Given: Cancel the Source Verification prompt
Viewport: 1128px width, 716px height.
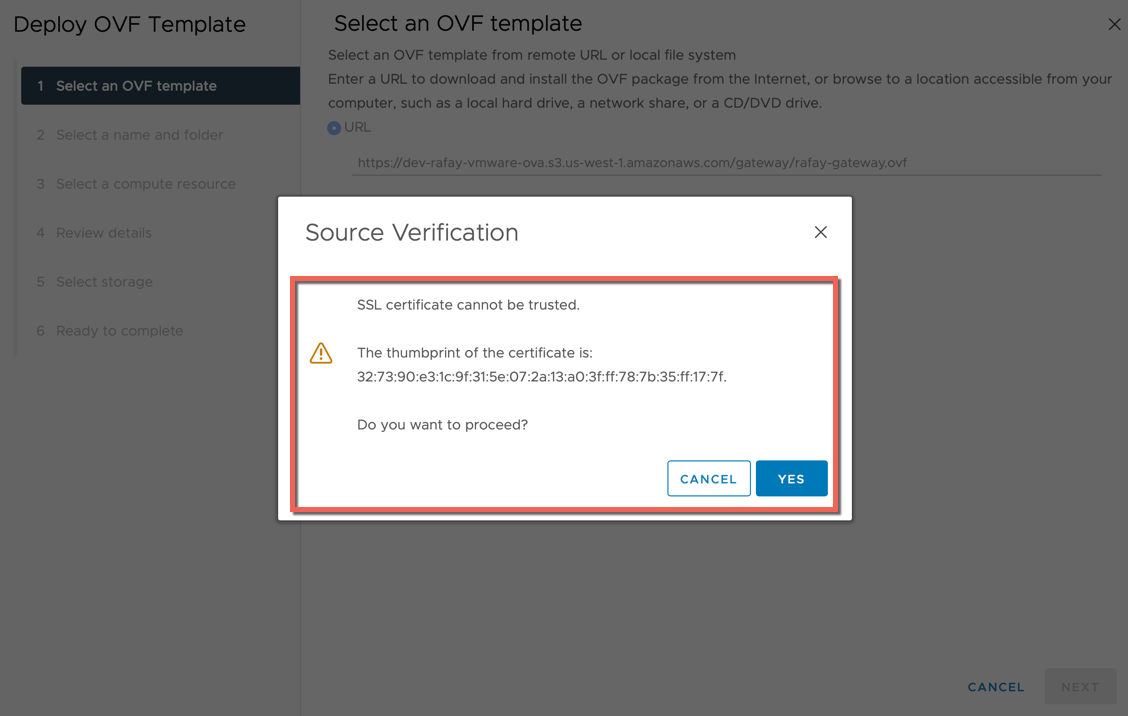Looking at the screenshot, I should (709, 479).
